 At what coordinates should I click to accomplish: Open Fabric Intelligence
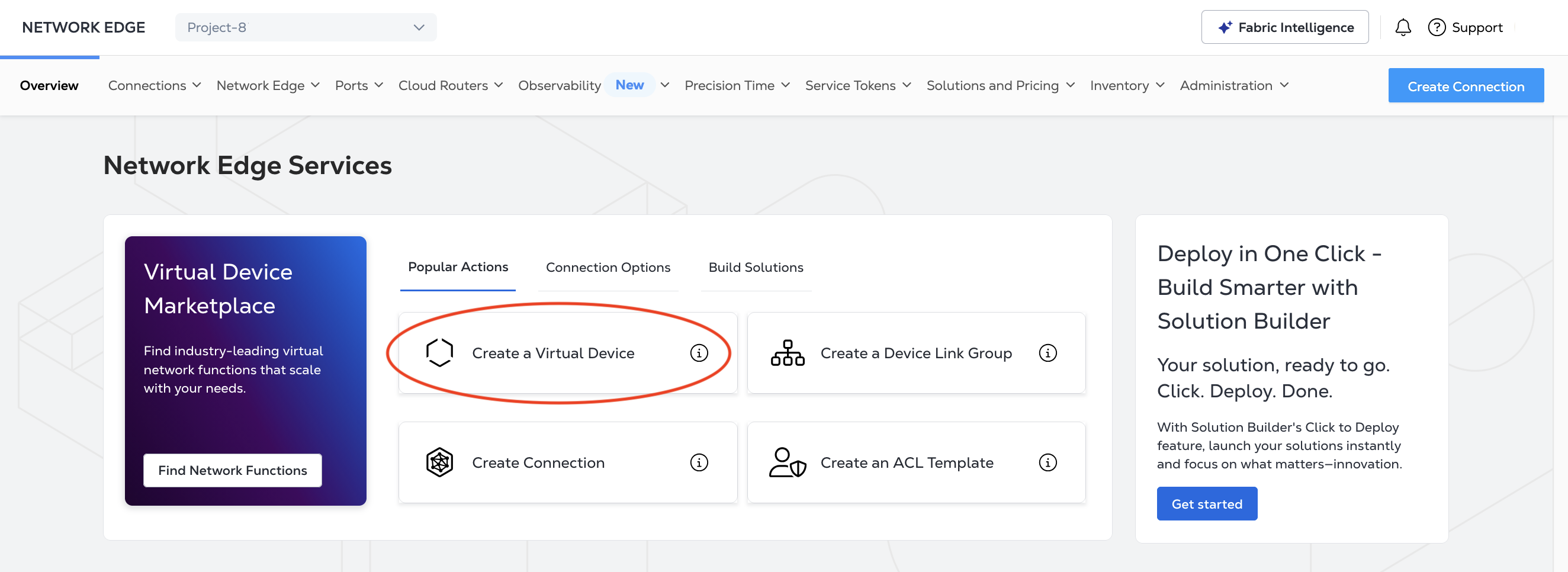coord(1284,27)
